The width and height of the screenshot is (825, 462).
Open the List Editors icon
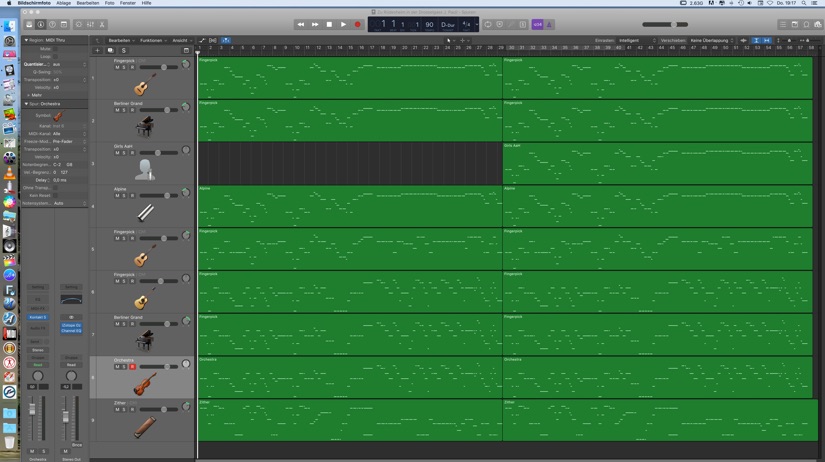(783, 25)
